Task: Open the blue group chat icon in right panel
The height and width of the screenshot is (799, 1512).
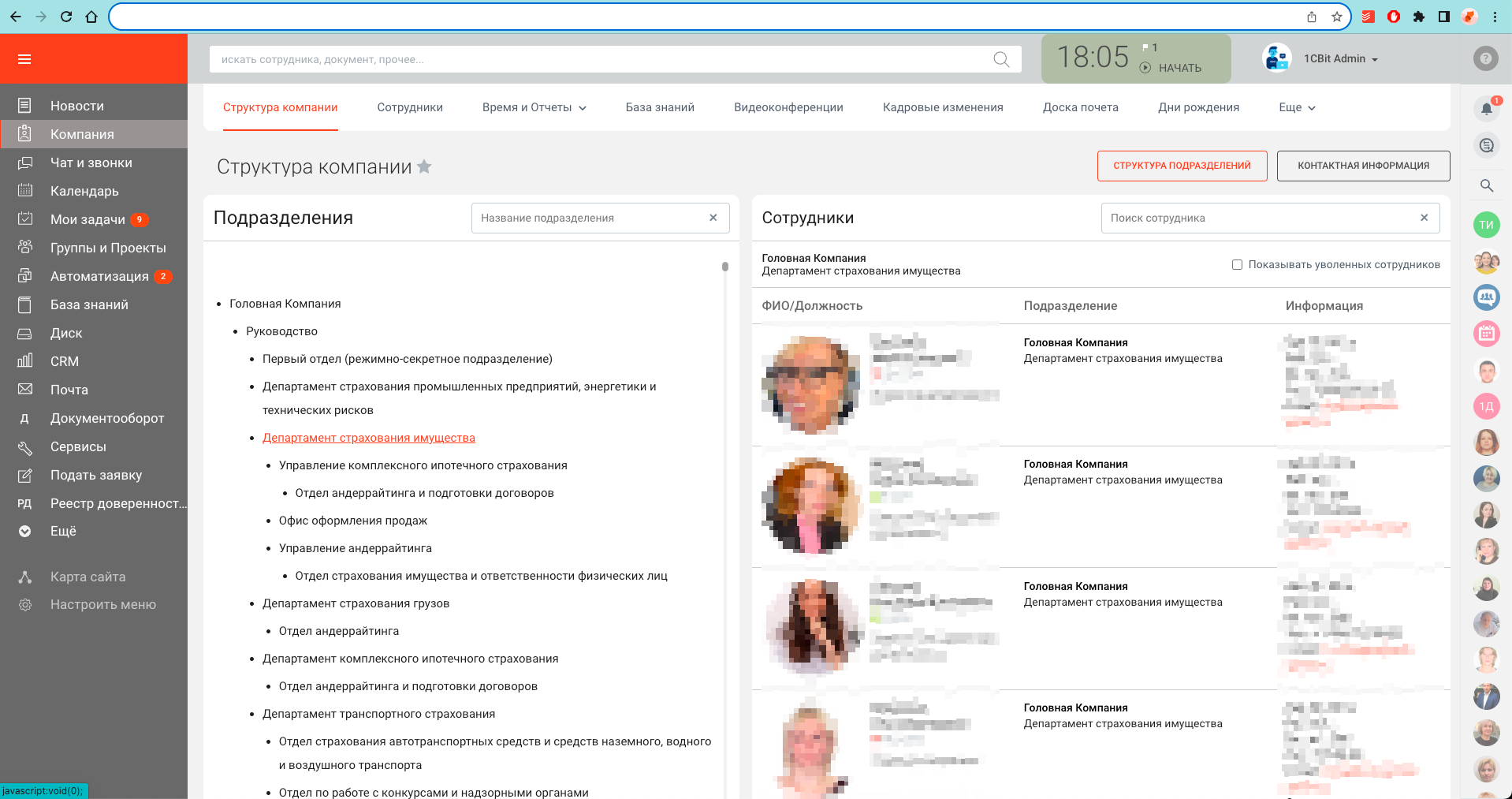Action: point(1487,297)
